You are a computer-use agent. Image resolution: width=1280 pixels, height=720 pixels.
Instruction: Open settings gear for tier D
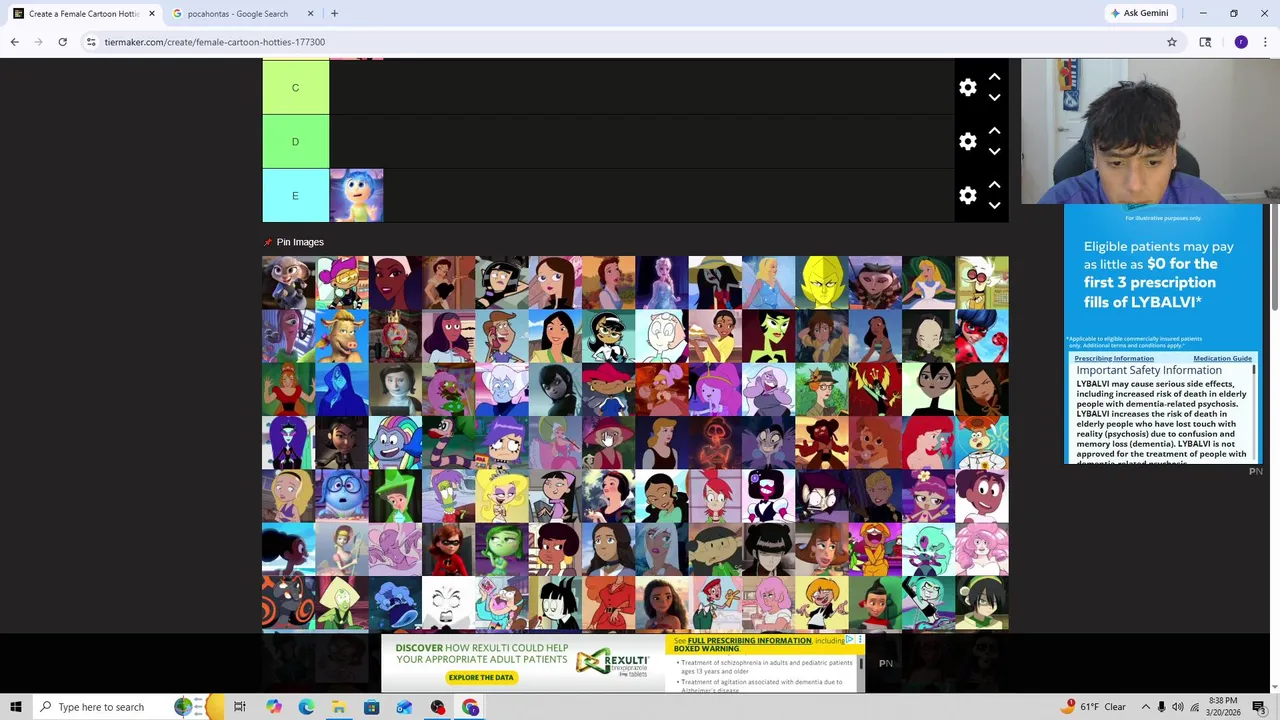click(x=967, y=142)
